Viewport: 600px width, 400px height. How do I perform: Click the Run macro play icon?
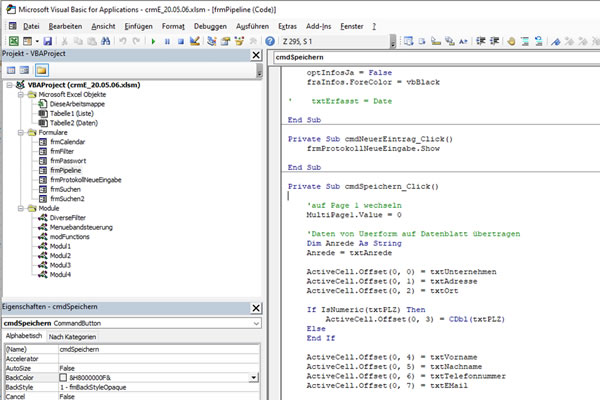tap(152, 42)
